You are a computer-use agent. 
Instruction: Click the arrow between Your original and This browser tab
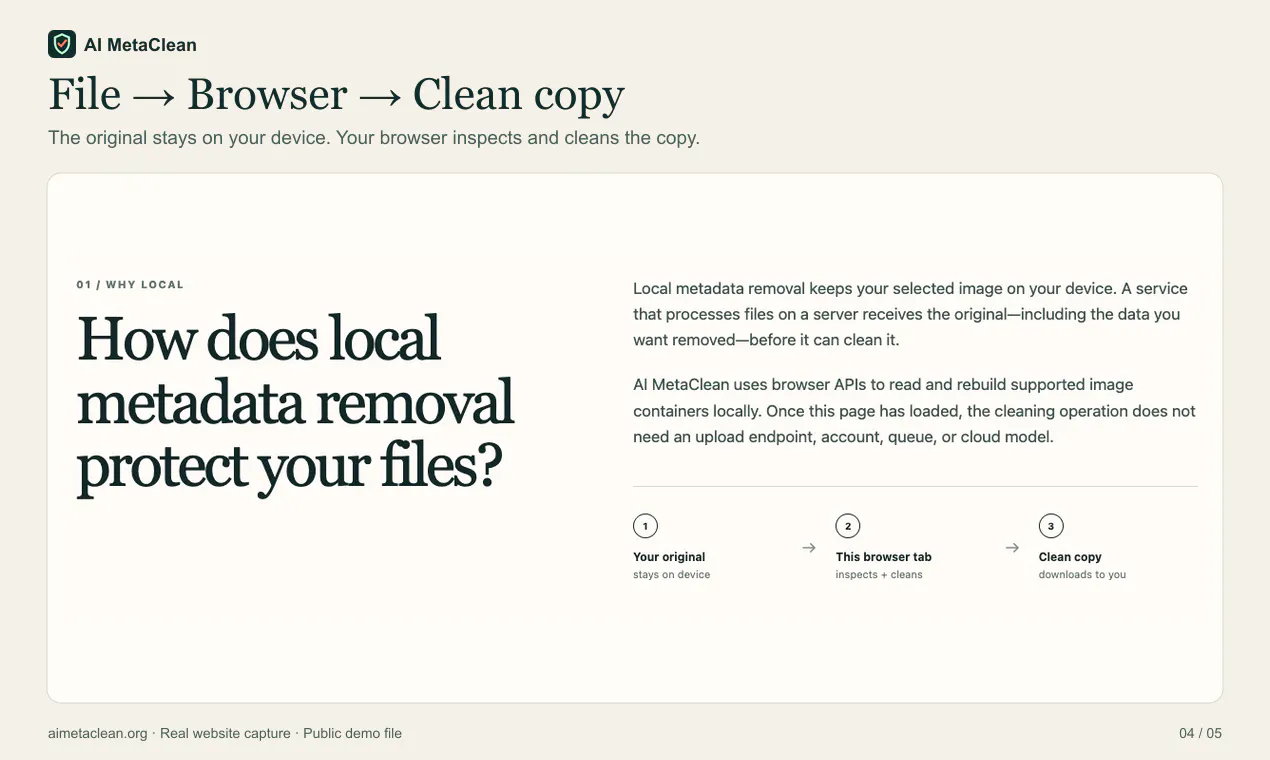(809, 548)
